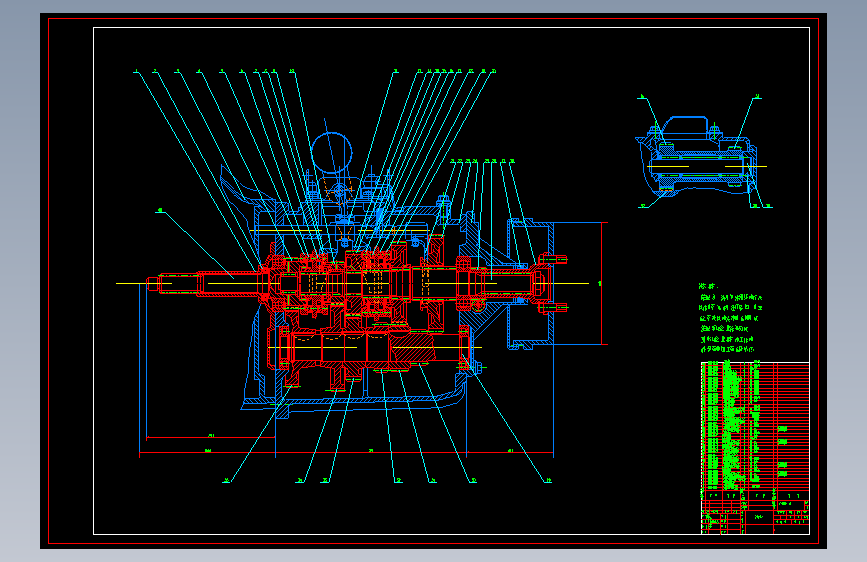Select the red overall length dimension at bottom
This screenshot has width=867, height=562.
pos(346,453)
